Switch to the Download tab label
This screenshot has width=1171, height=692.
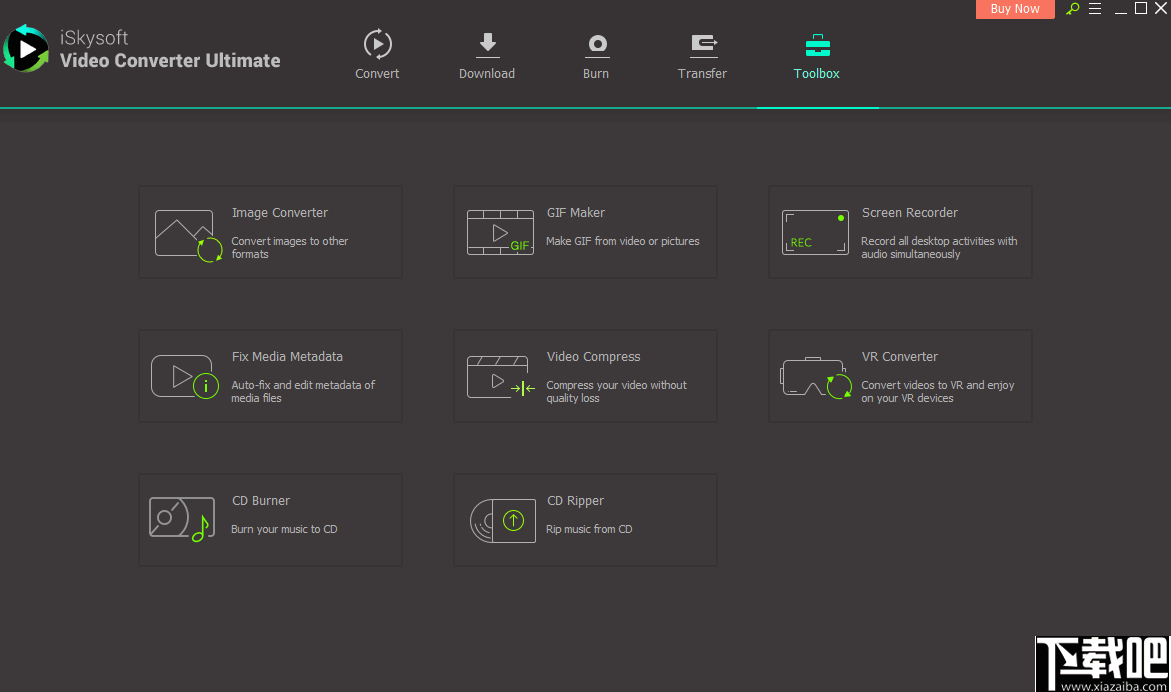tap(487, 73)
